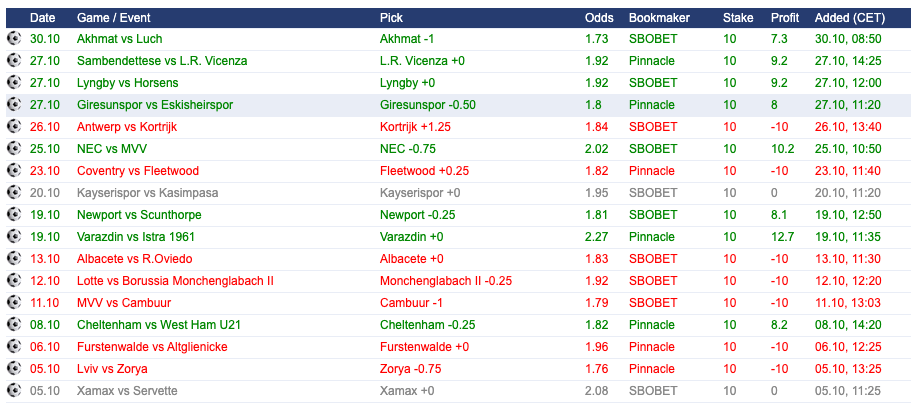The image size is (911, 413).
Task: Click soccer ball icon on Kayserispor vs Kasimpasa row
Action: [x=14, y=192]
